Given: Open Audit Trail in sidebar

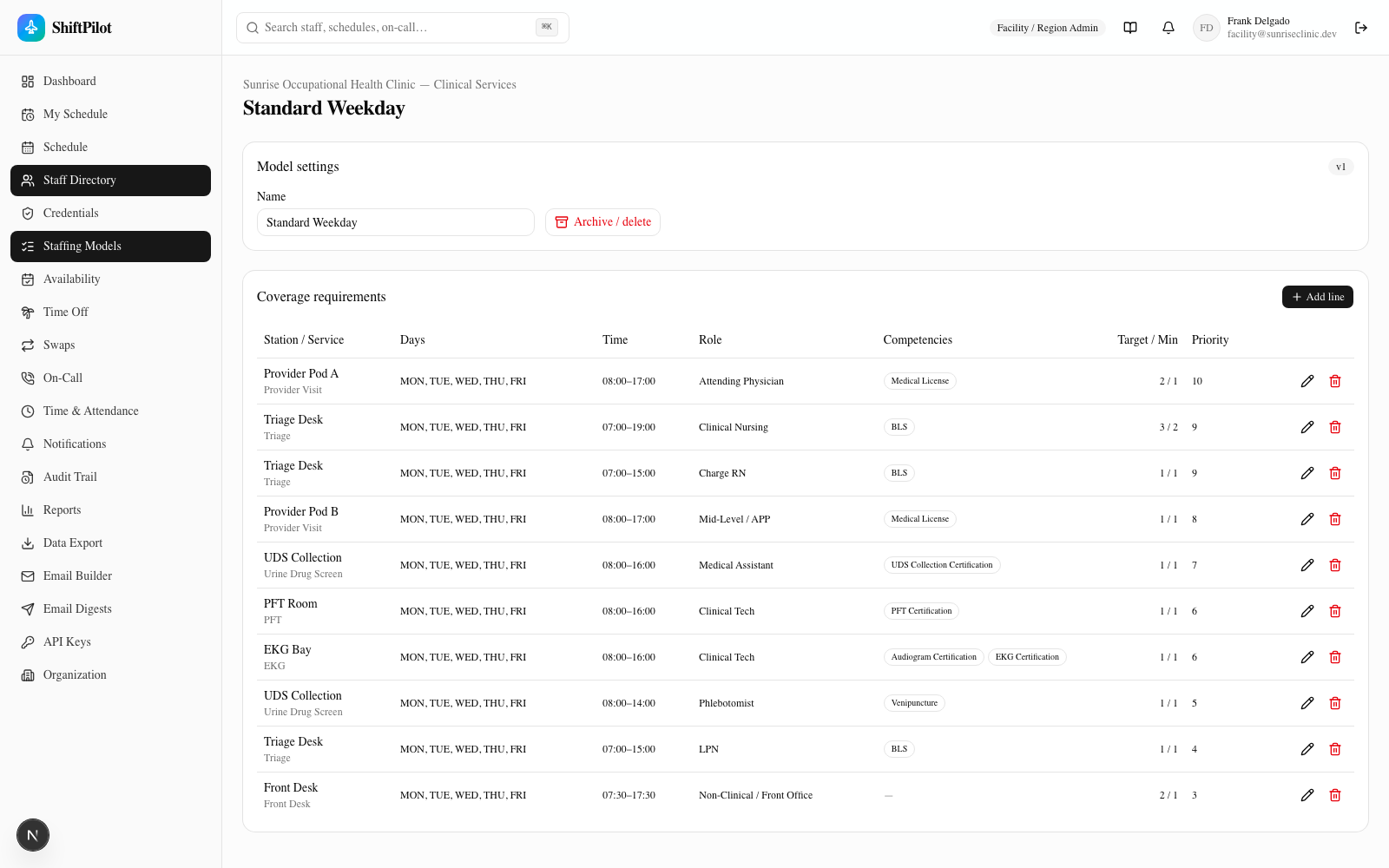Looking at the screenshot, I should click(110, 477).
